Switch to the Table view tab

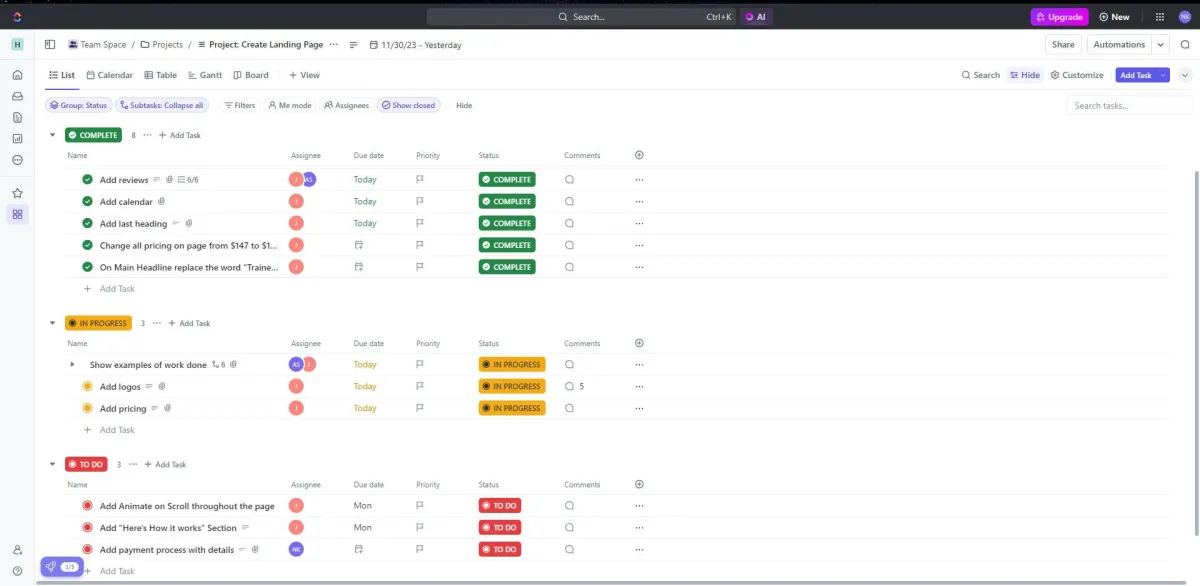click(160, 75)
